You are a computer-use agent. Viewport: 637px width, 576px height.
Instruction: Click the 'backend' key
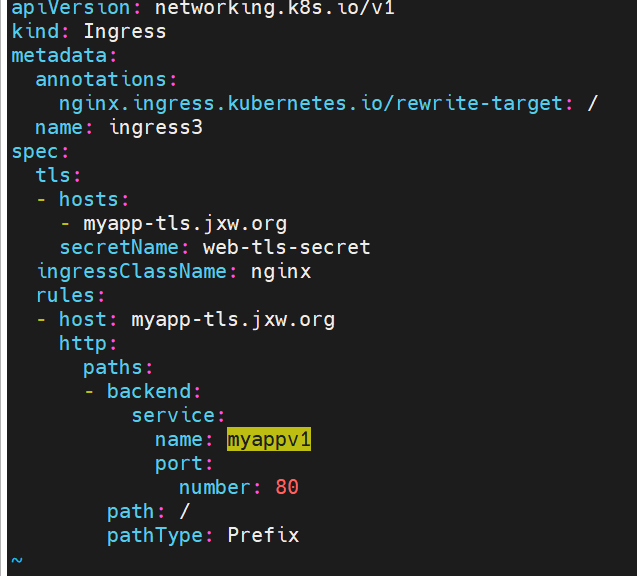pyautogui.click(x=149, y=391)
